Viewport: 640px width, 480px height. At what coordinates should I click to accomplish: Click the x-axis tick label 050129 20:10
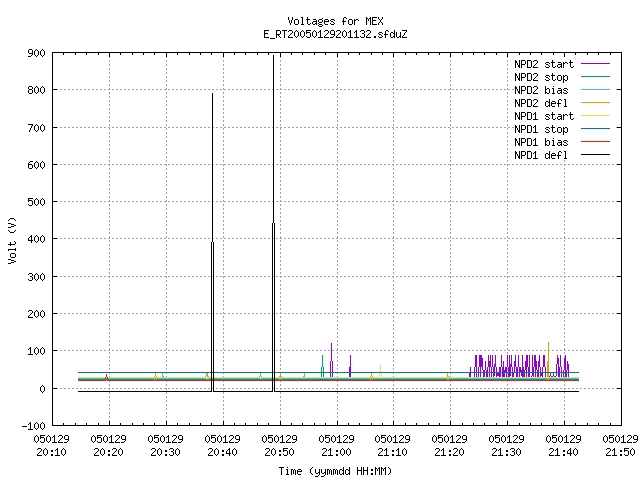coord(52,446)
